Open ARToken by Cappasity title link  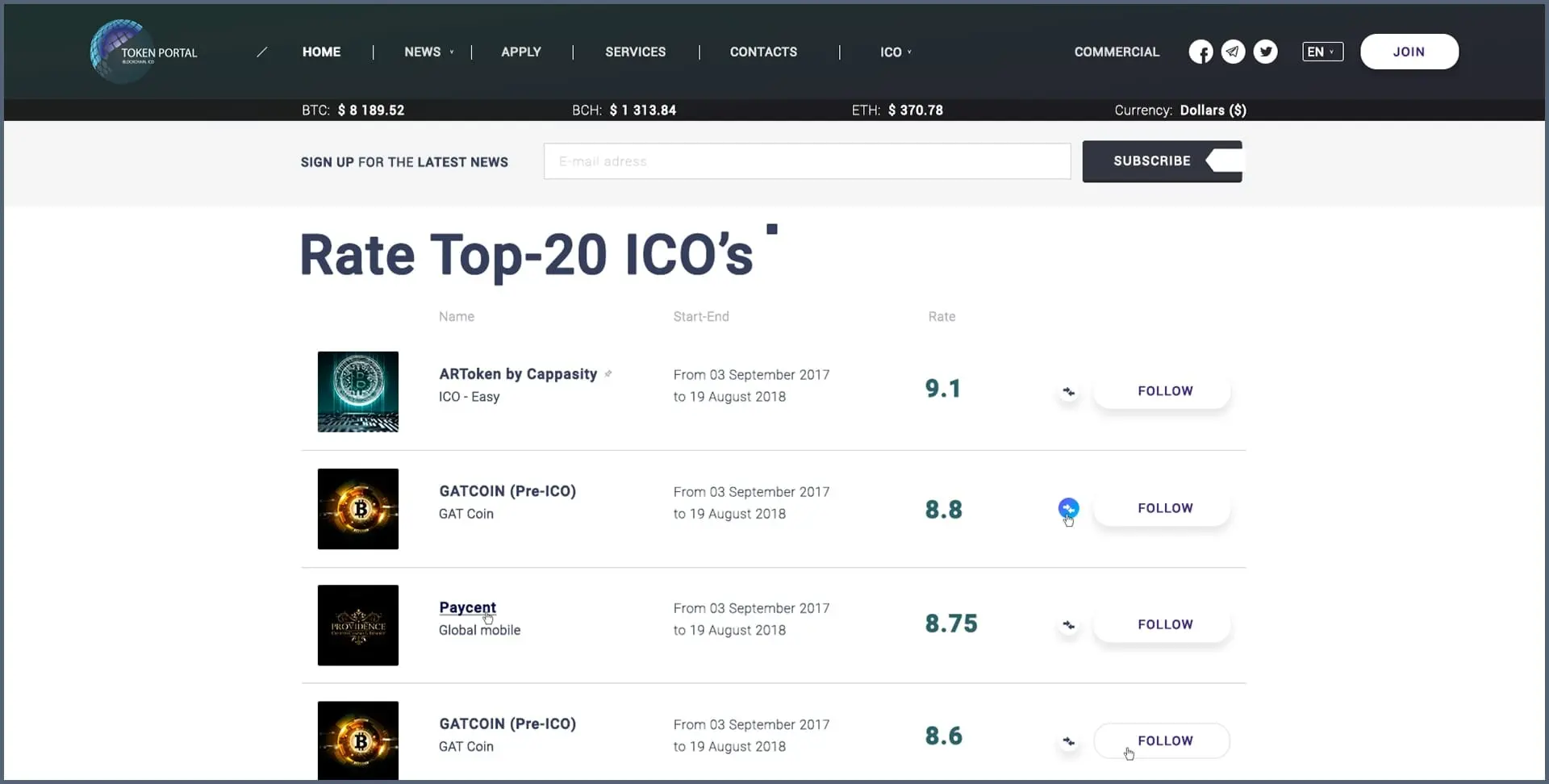(518, 374)
